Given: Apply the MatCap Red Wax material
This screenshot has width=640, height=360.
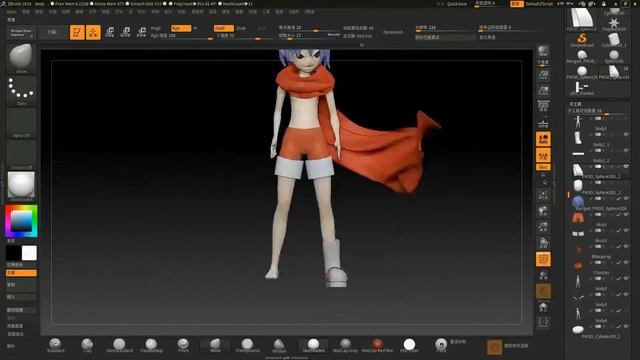Looking at the screenshot, I should tap(377, 345).
